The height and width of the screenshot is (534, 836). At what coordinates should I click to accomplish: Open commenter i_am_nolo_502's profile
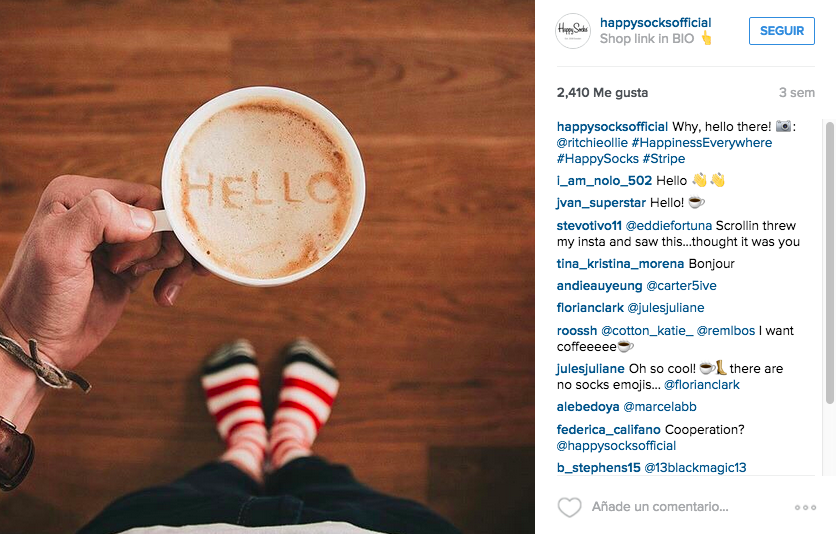604,181
